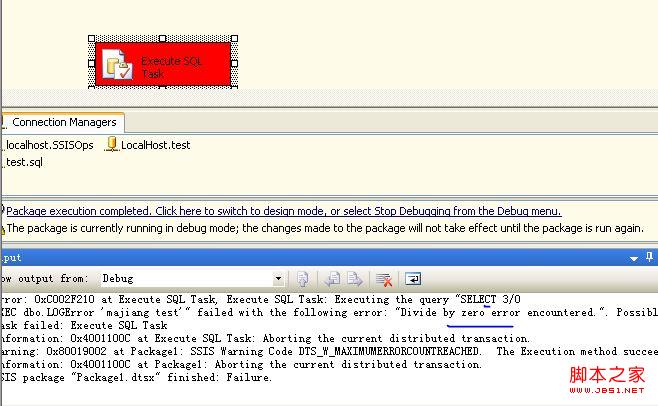The height and width of the screenshot is (406, 658).
Task: Go to previous message in Output
Action: coord(331,279)
